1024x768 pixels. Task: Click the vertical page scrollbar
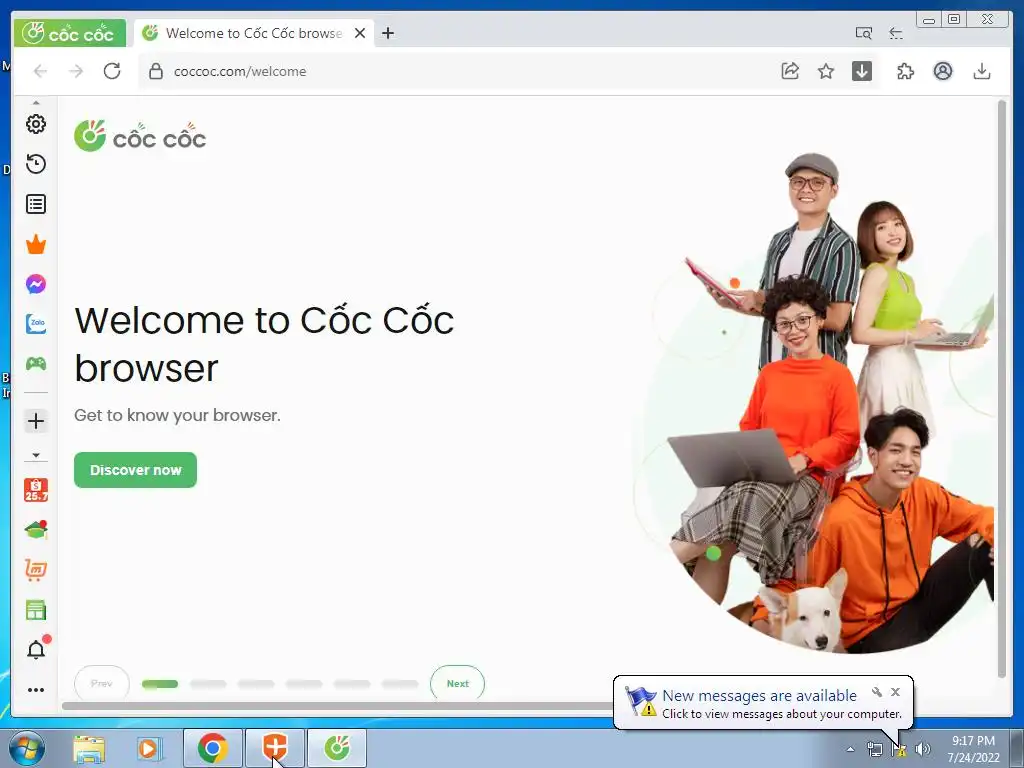click(x=1002, y=389)
